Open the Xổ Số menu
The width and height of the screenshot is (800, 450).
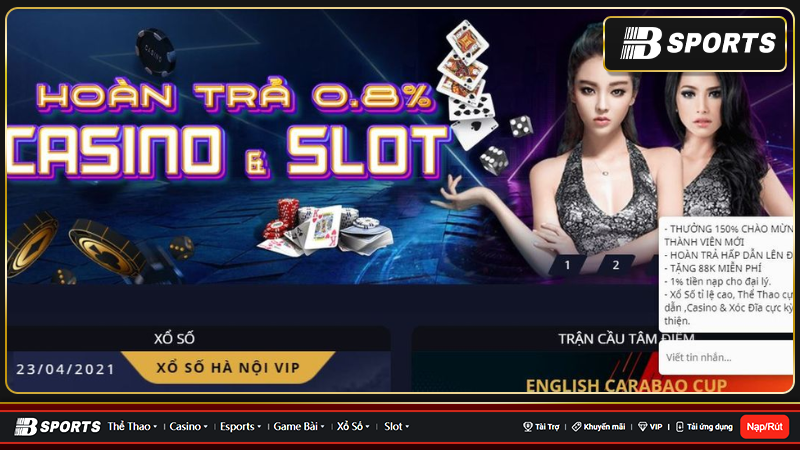(x=353, y=427)
